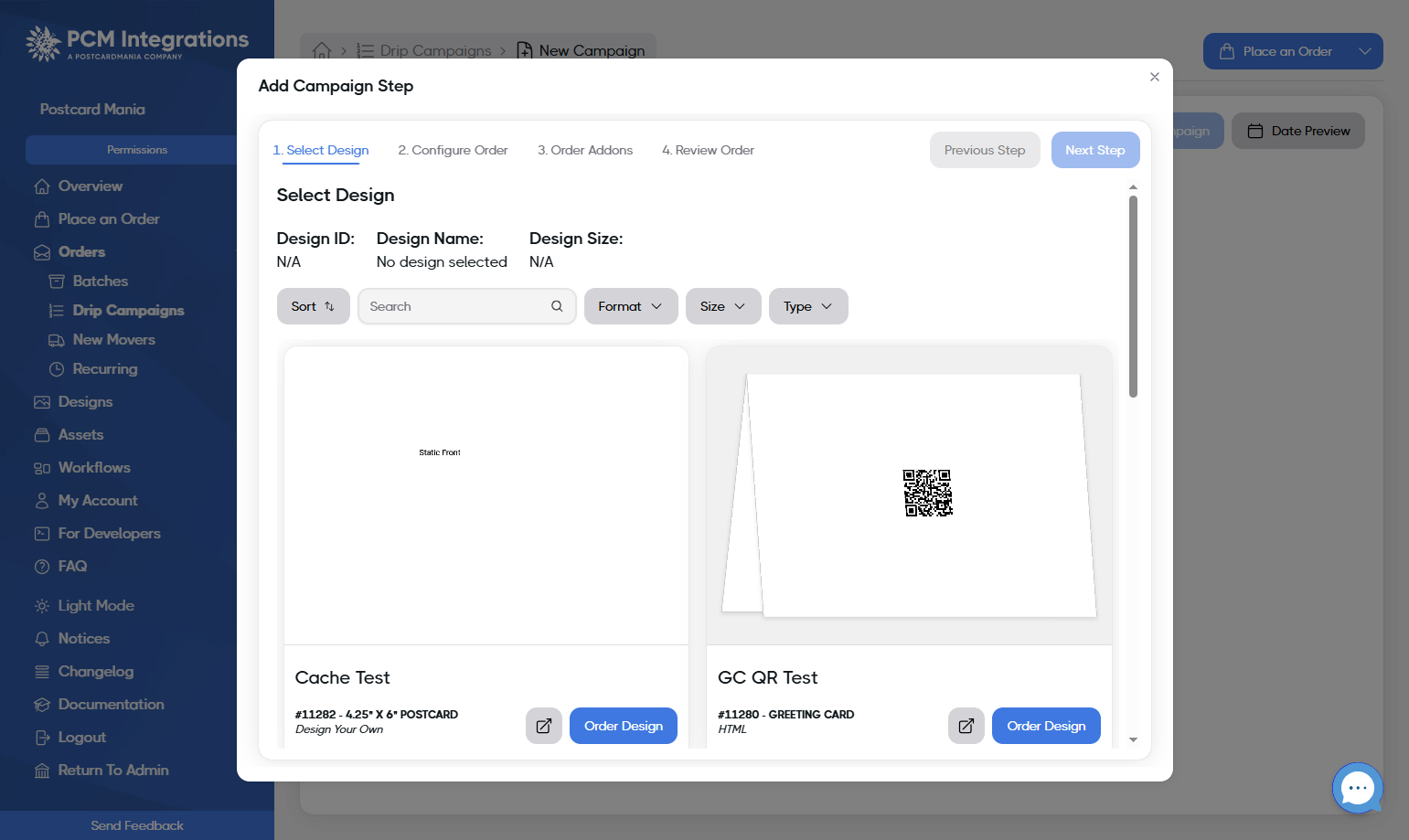
Task: Open Recurring clock icon
Action: tap(57, 368)
